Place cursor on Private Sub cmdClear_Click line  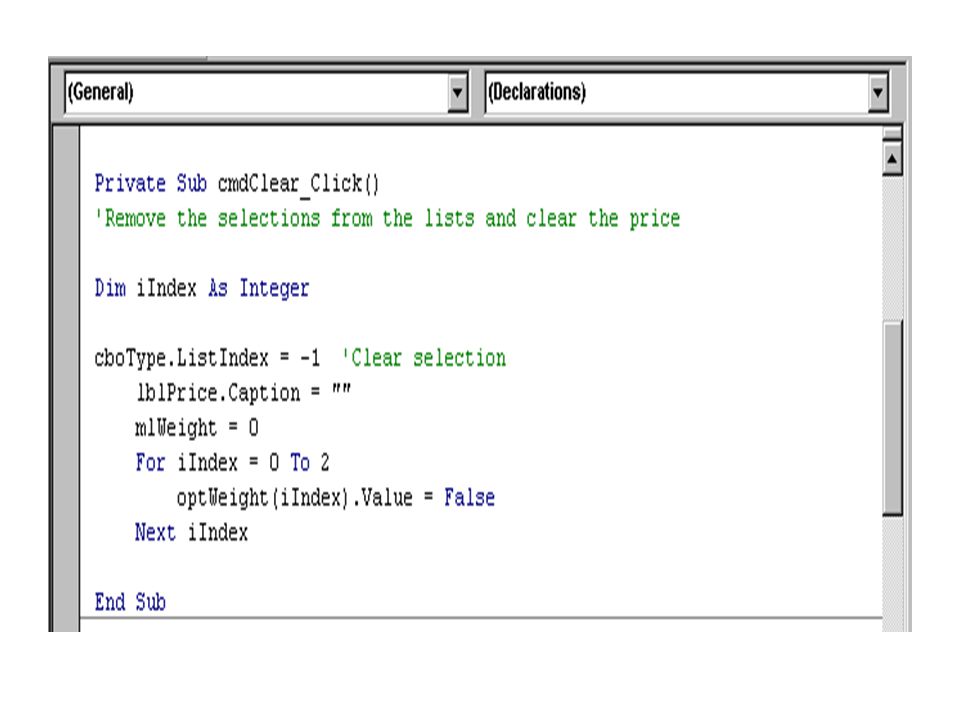pos(237,184)
